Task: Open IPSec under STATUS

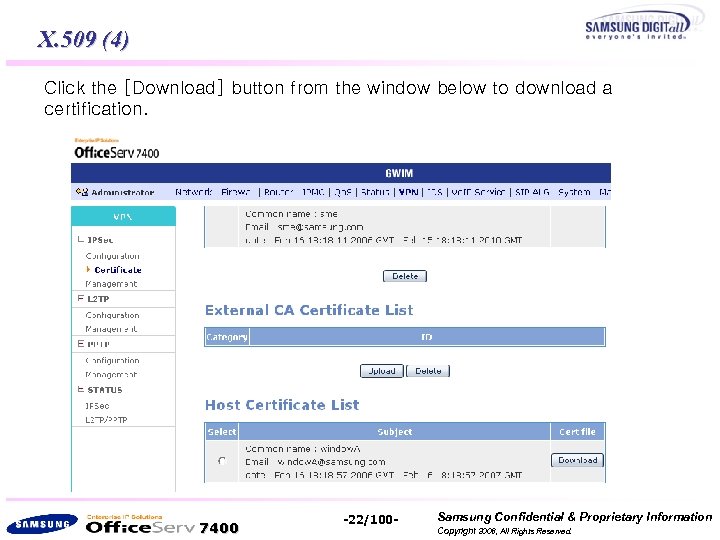Action: pyautogui.click(x=97, y=406)
